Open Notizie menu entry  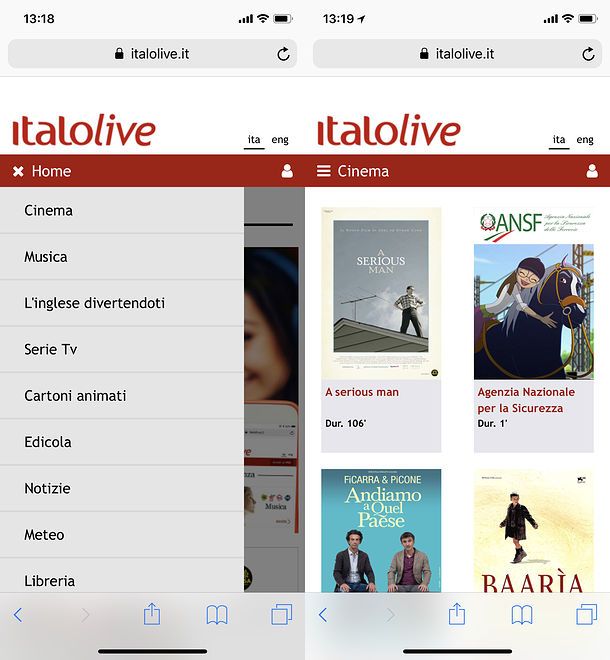click(x=122, y=488)
